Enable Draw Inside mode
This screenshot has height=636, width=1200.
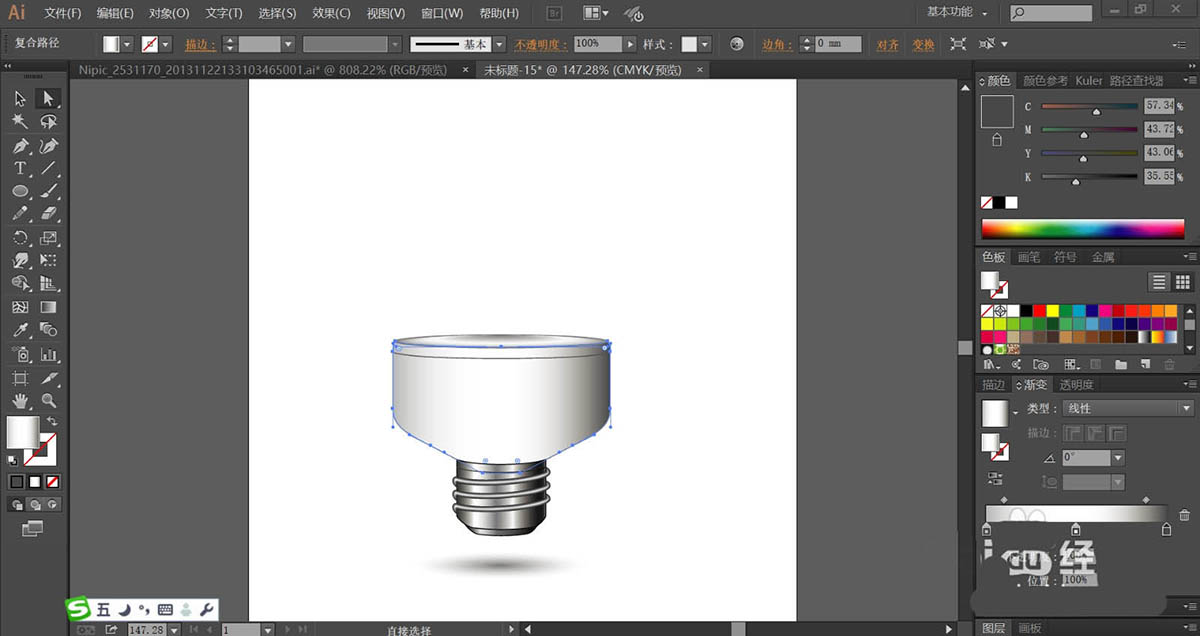53,504
